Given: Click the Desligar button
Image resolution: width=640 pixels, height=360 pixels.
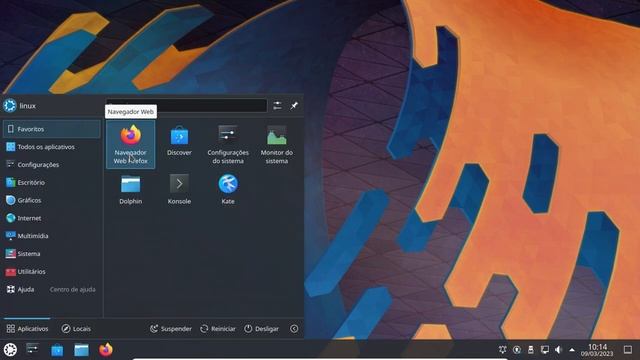Looking at the screenshot, I should [x=262, y=329].
